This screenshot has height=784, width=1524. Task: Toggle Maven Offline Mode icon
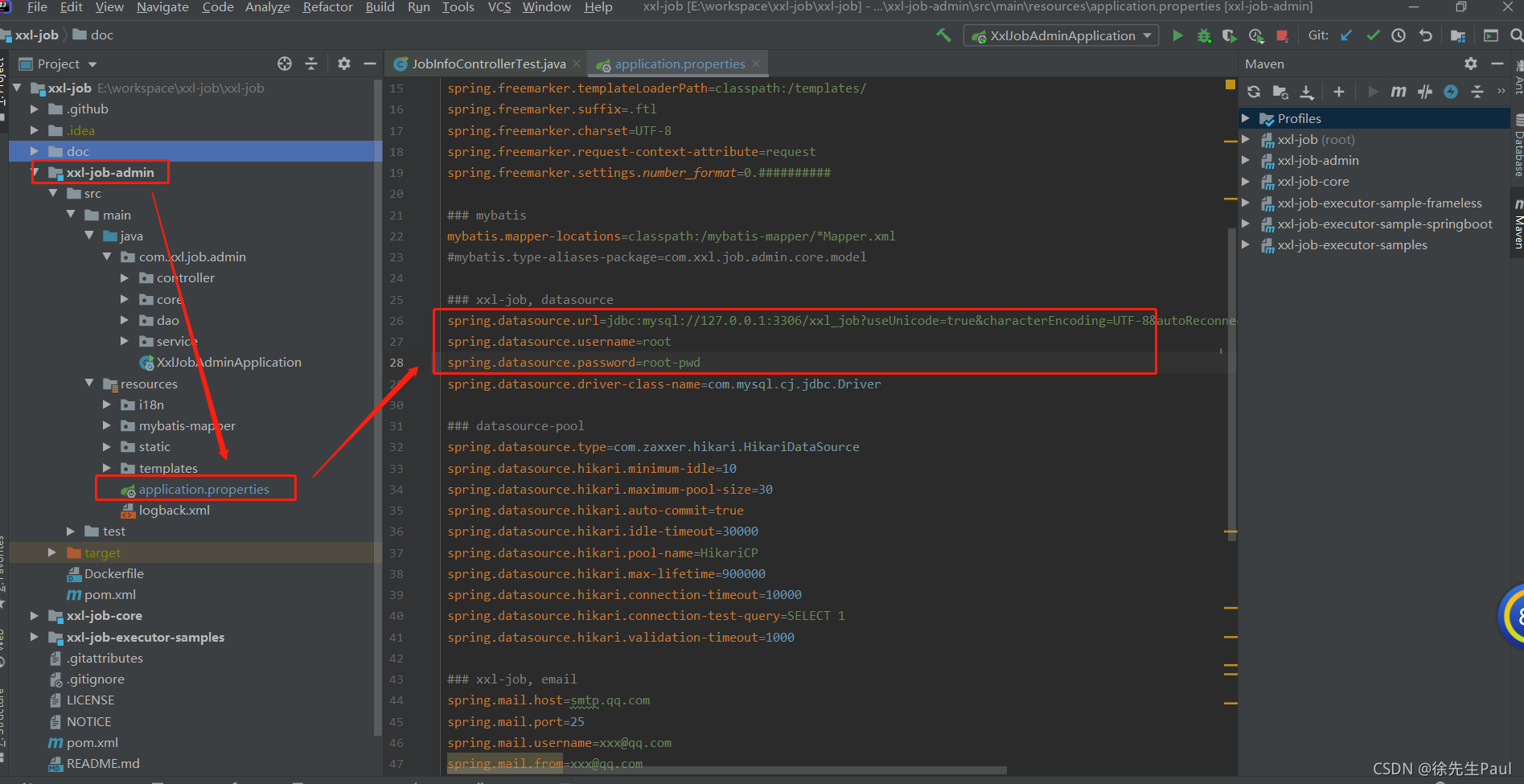[x=1425, y=92]
